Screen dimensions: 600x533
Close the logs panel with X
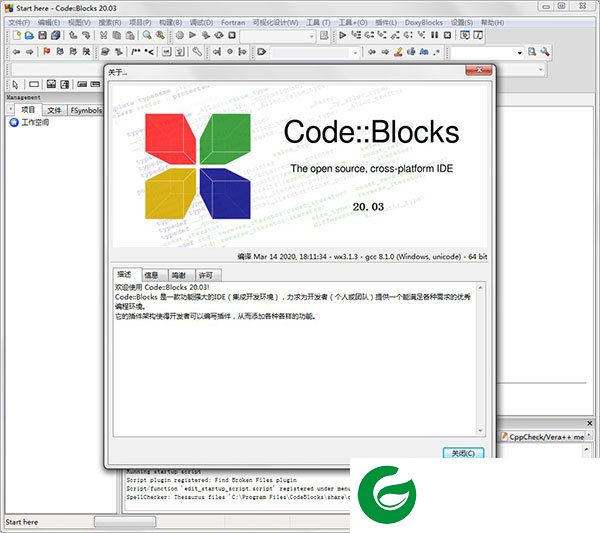click(590, 423)
